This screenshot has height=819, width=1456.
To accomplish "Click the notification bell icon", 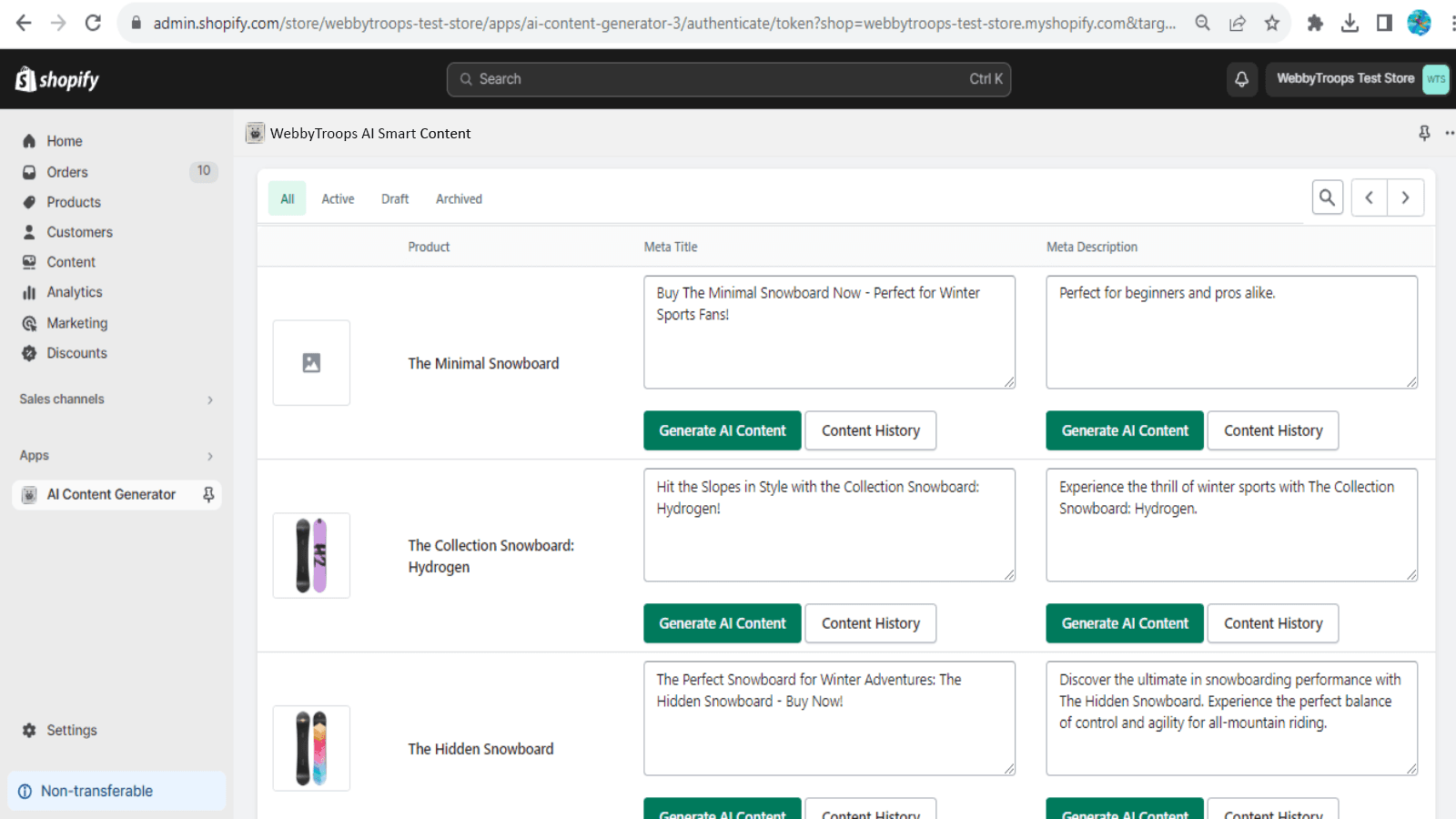I will (x=1241, y=79).
